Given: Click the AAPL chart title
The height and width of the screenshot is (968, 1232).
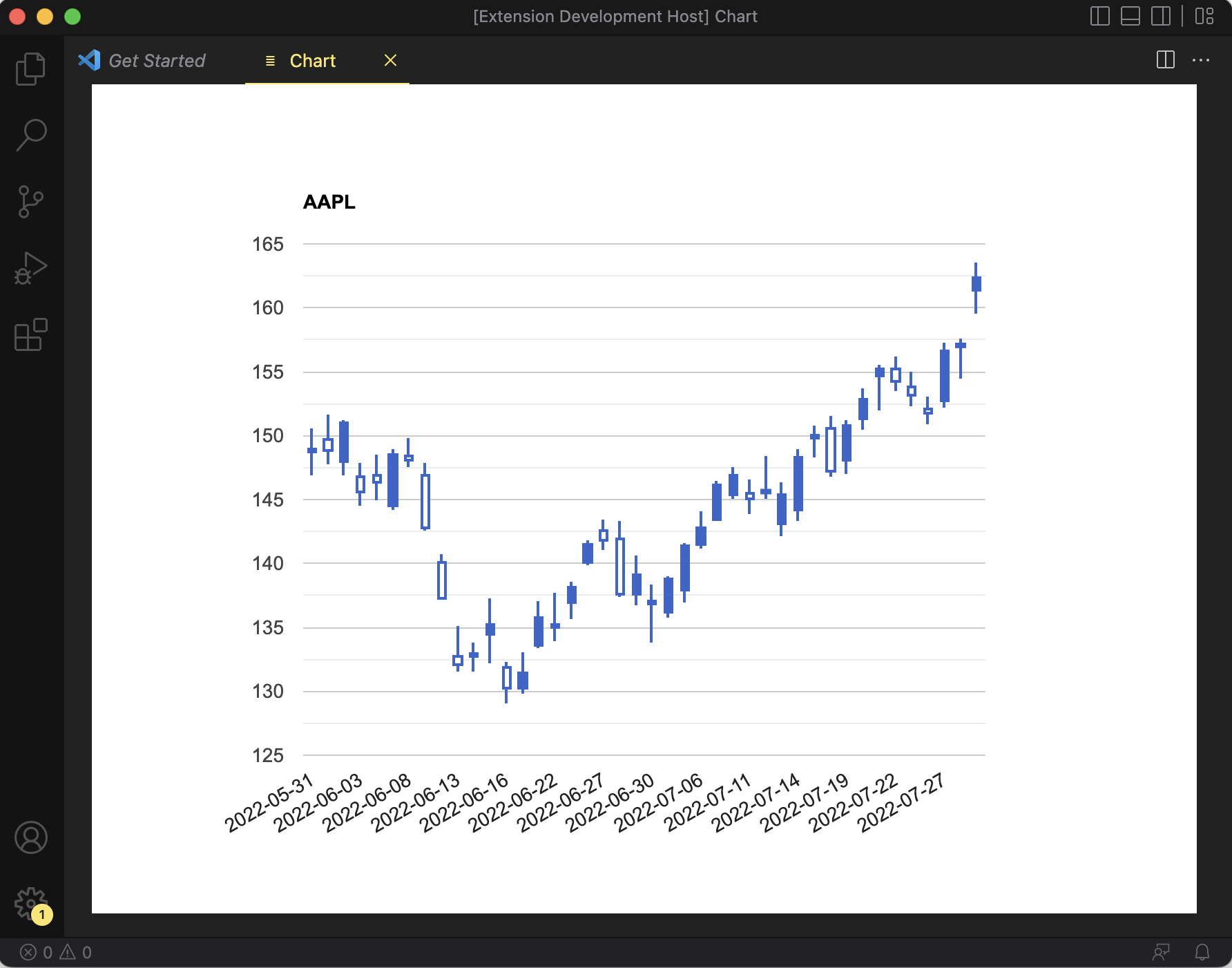Looking at the screenshot, I should [329, 202].
